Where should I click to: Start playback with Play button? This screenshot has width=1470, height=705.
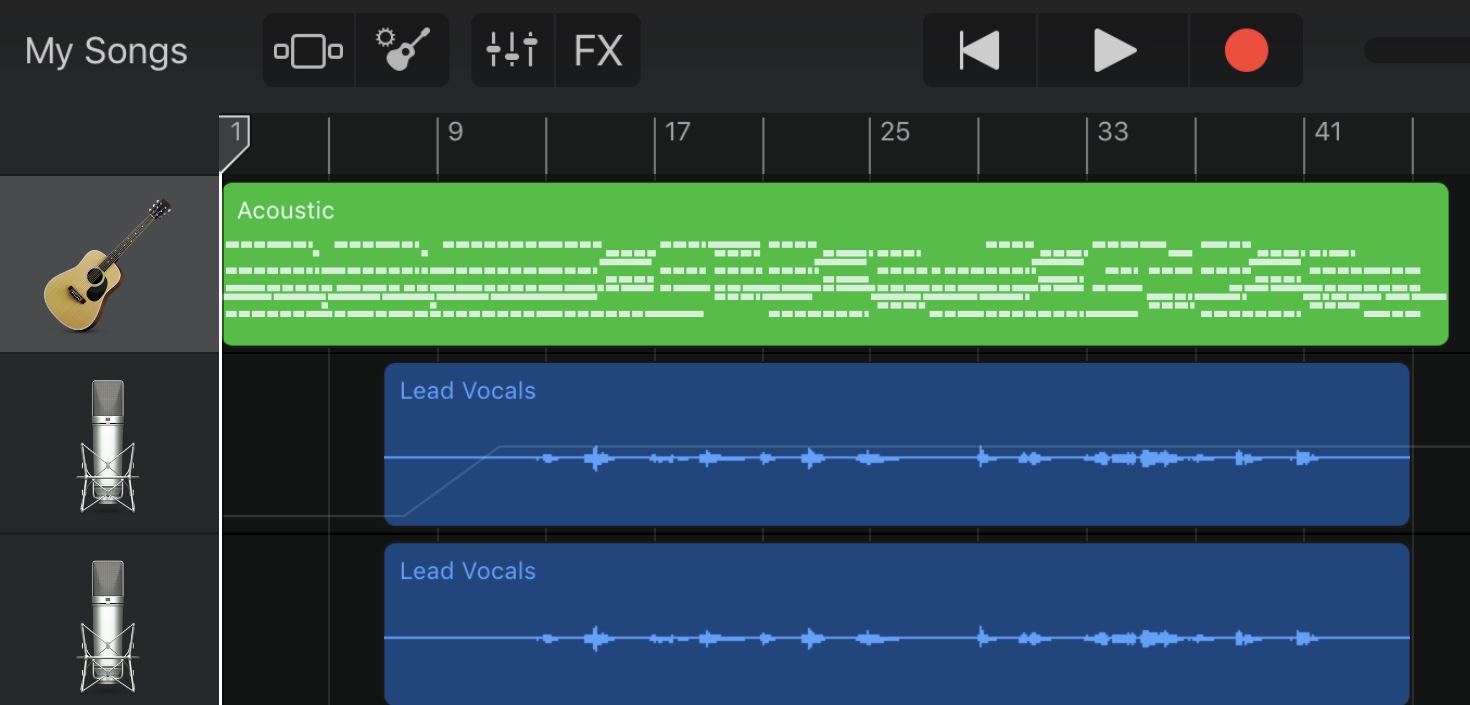click(1113, 50)
